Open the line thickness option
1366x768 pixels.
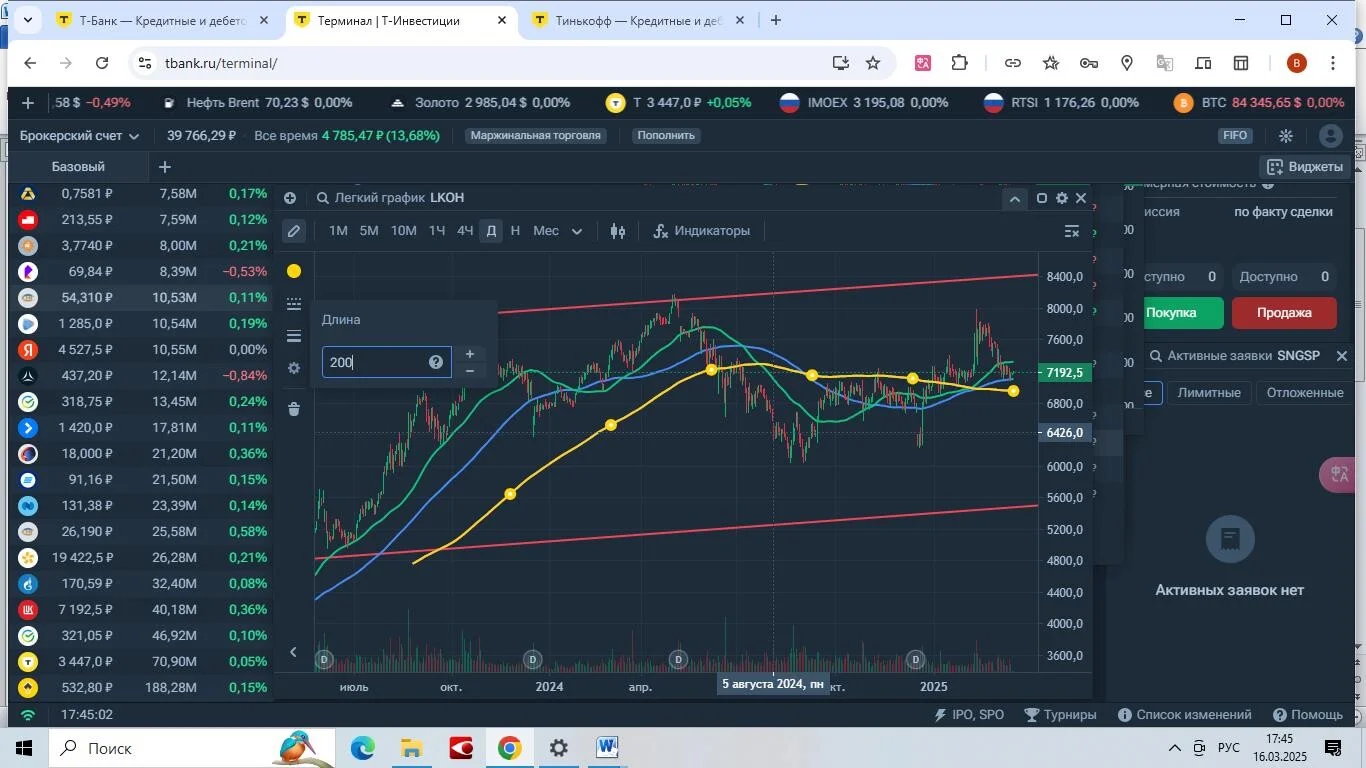[x=294, y=336]
